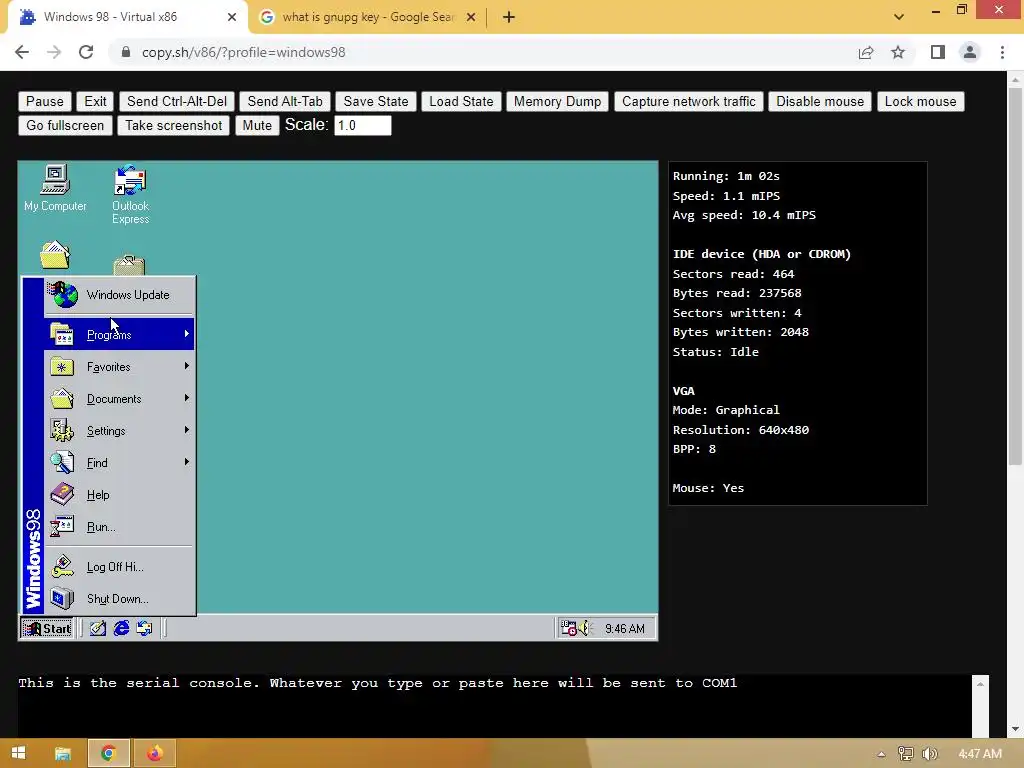Click host Windows start button
This screenshot has height=768, width=1024.
[18, 754]
